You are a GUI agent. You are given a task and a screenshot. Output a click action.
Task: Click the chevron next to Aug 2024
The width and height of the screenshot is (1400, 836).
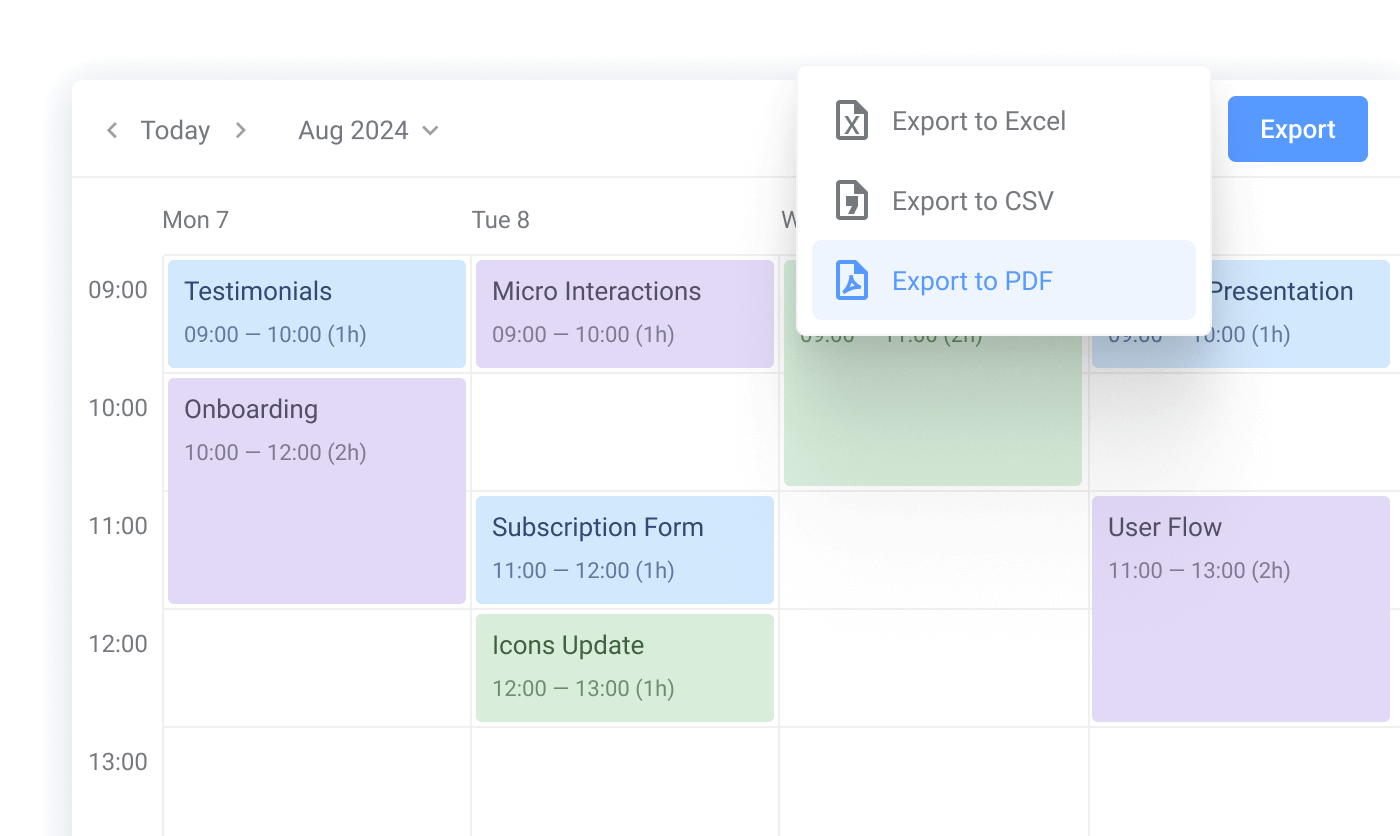click(430, 131)
